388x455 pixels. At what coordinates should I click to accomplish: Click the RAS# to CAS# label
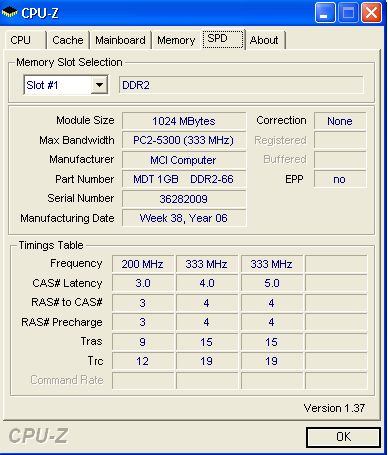coord(67,302)
